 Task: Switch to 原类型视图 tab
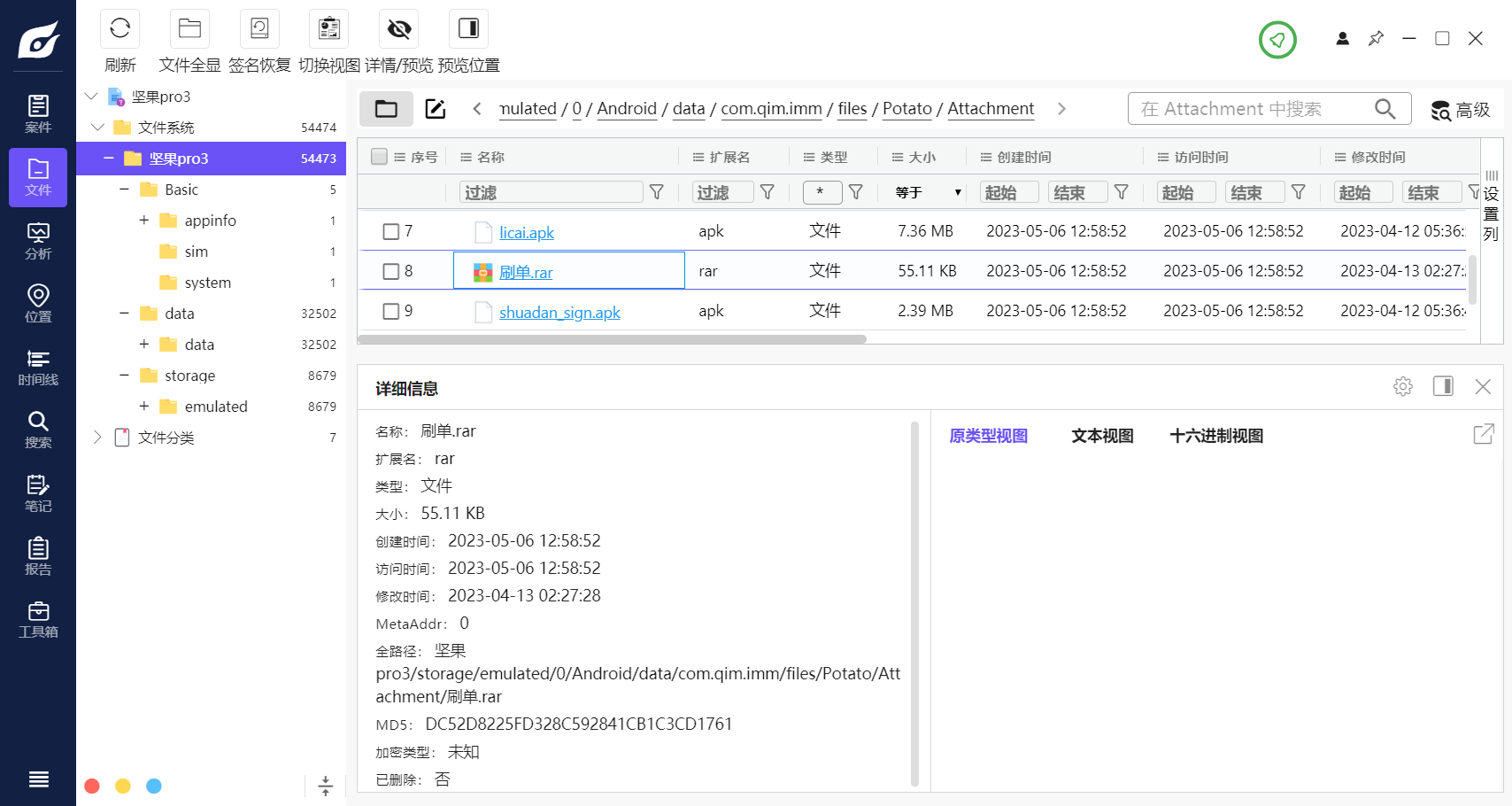click(x=988, y=436)
